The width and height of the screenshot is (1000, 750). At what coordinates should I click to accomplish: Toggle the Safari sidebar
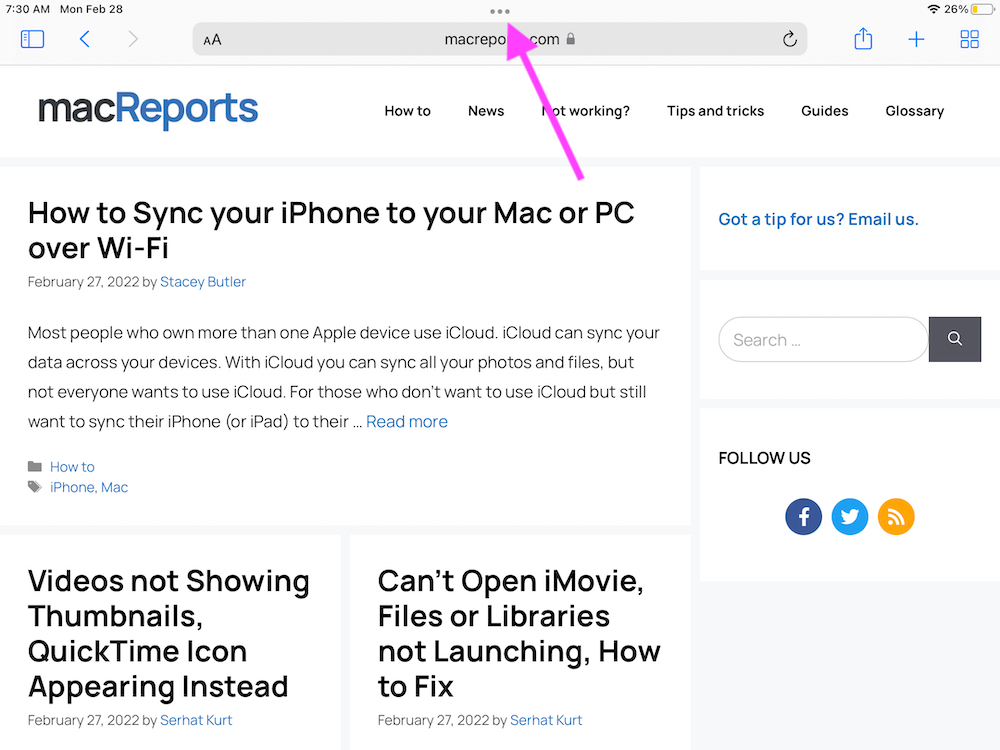(x=33, y=40)
